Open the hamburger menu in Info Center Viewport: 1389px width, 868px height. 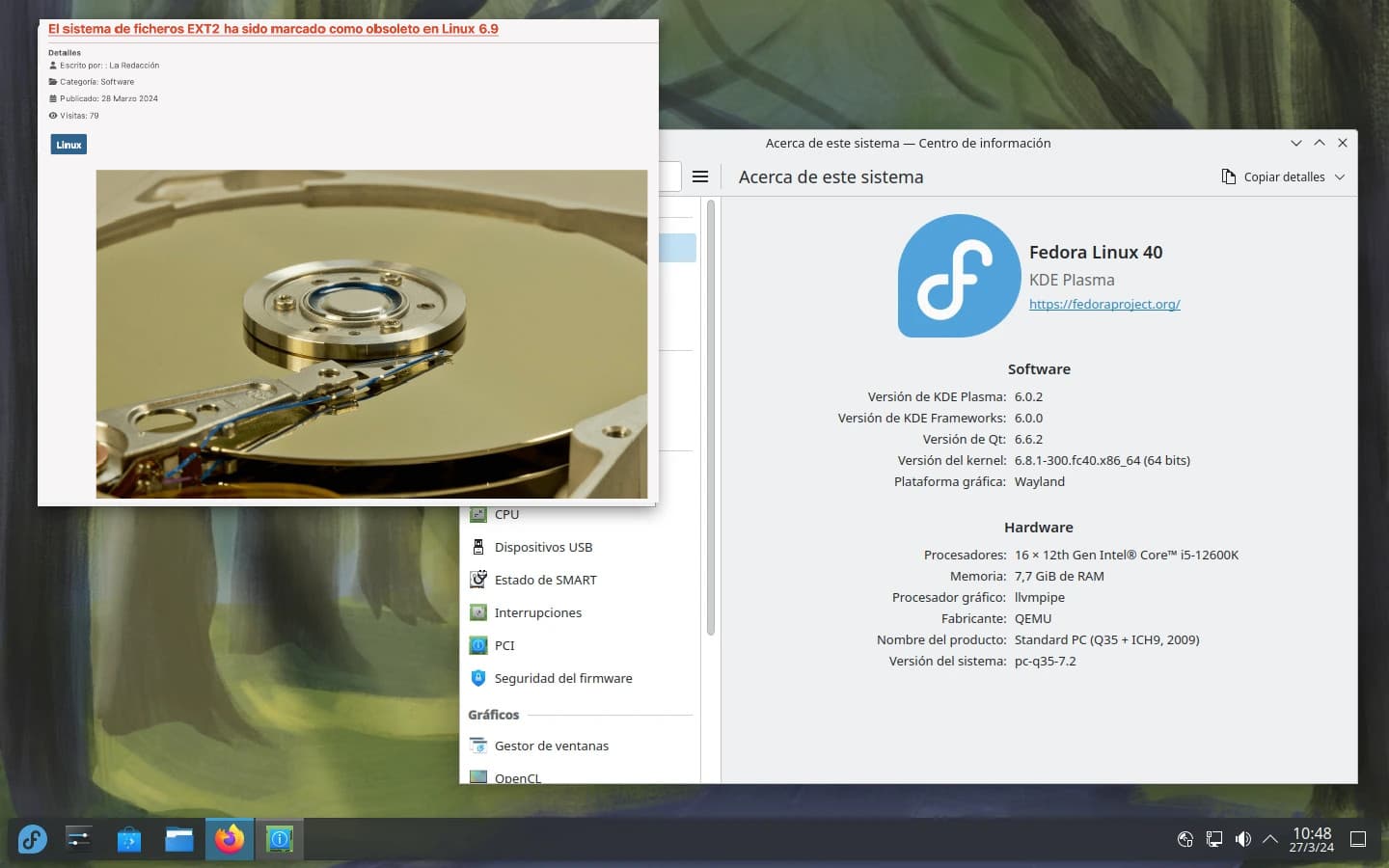coord(700,176)
